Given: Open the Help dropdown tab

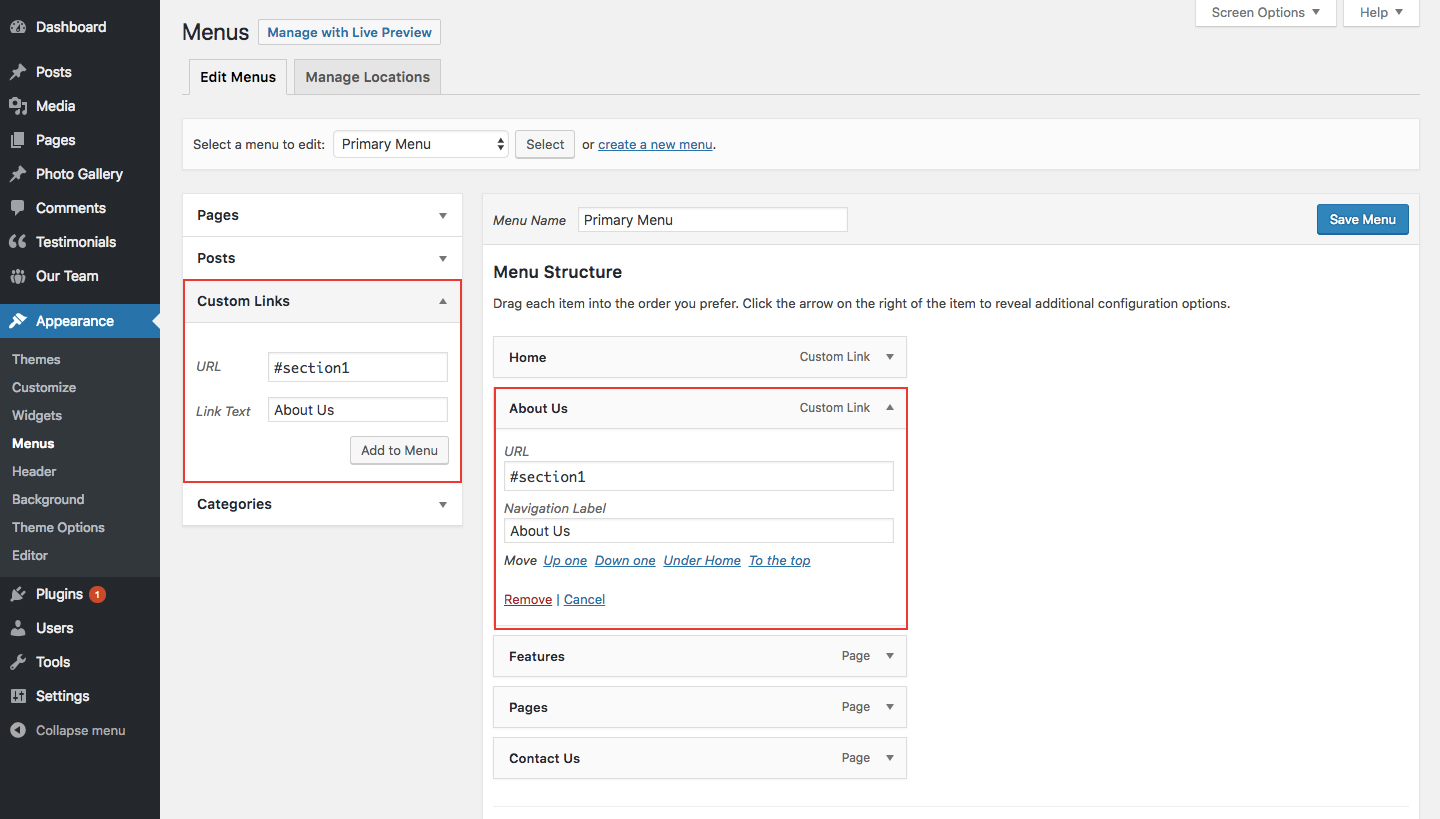Looking at the screenshot, I should (x=1381, y=13).
